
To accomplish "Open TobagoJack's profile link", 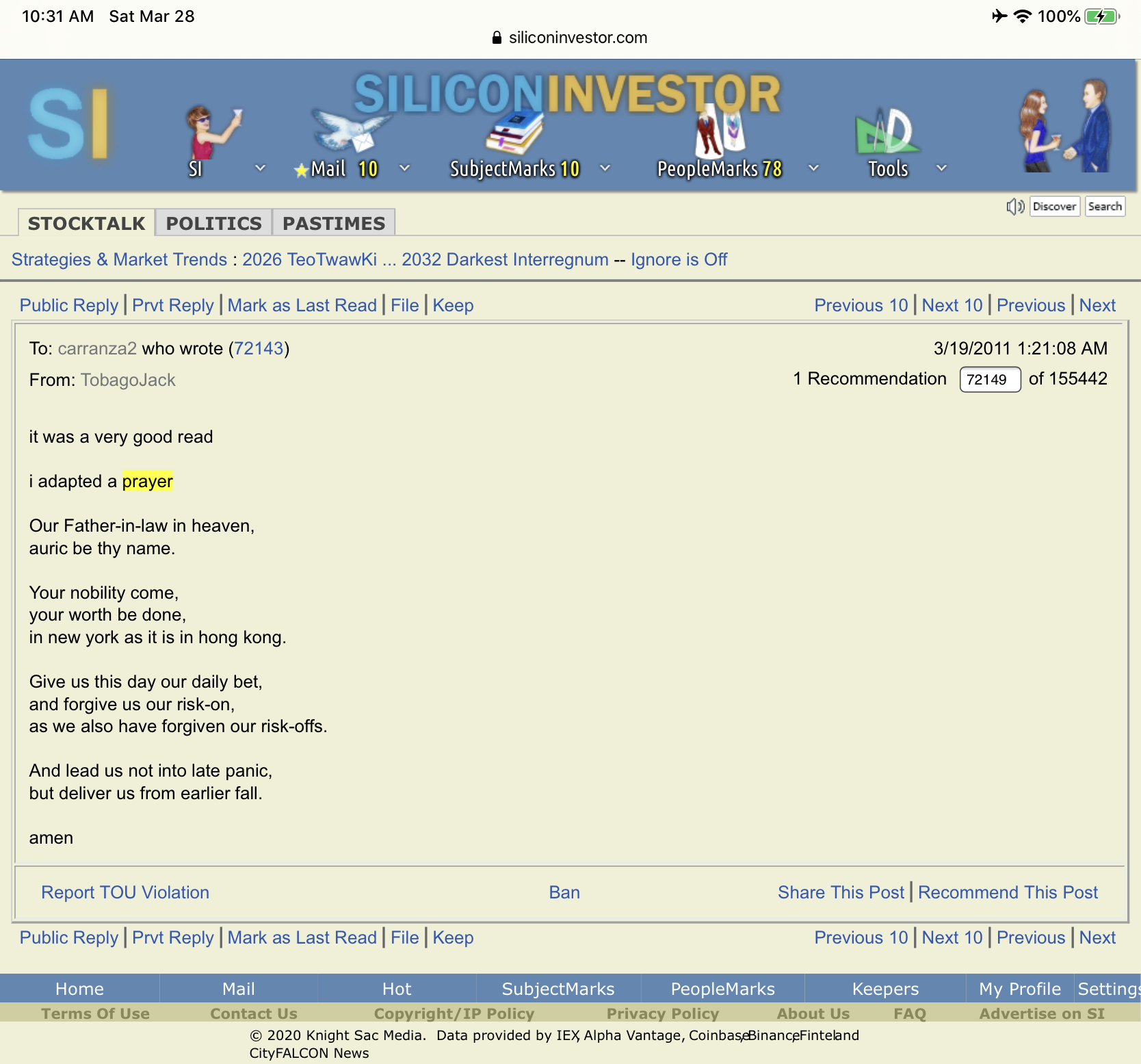I will coord(128,380).
